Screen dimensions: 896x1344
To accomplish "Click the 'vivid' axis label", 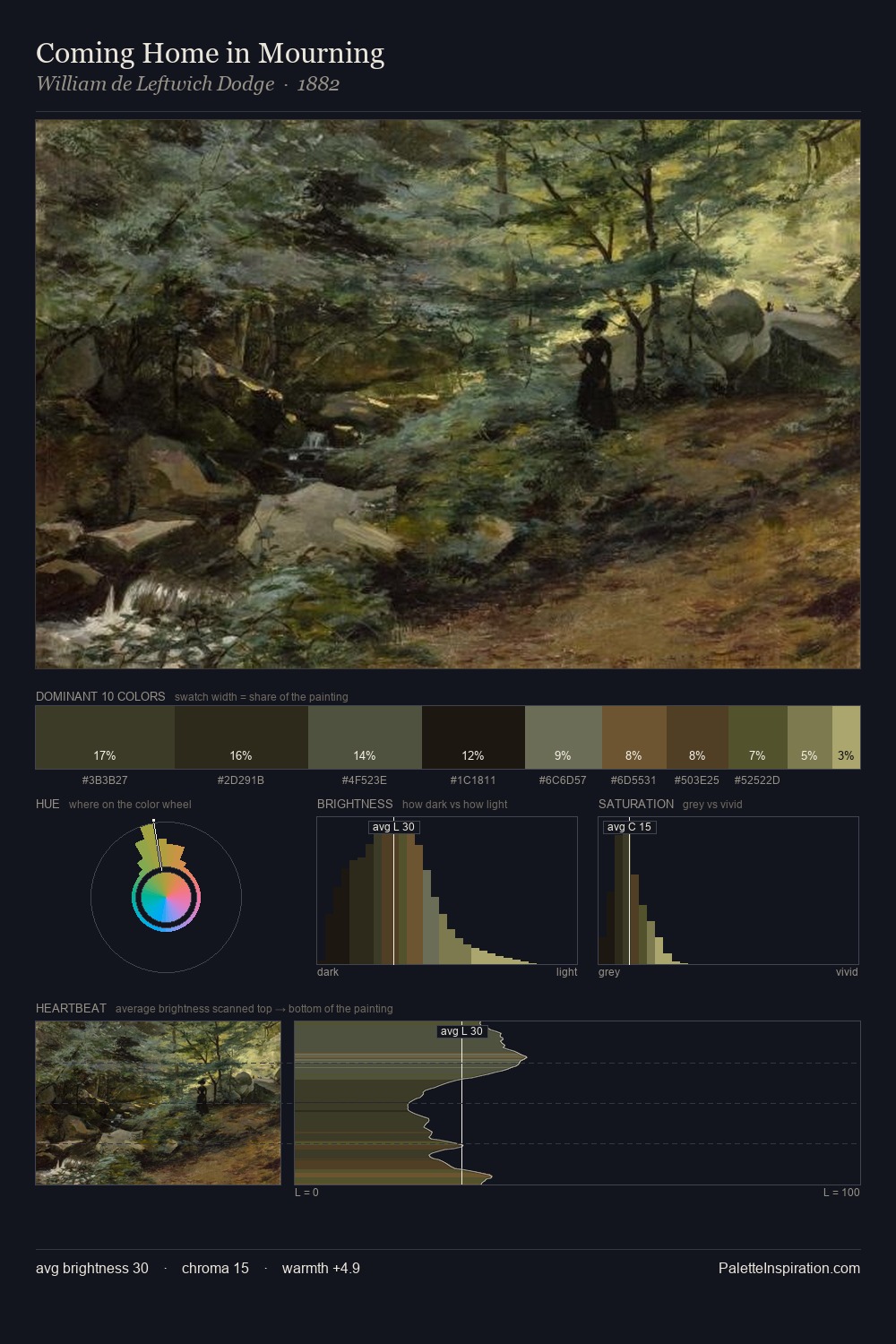I will tap(847, 972).
